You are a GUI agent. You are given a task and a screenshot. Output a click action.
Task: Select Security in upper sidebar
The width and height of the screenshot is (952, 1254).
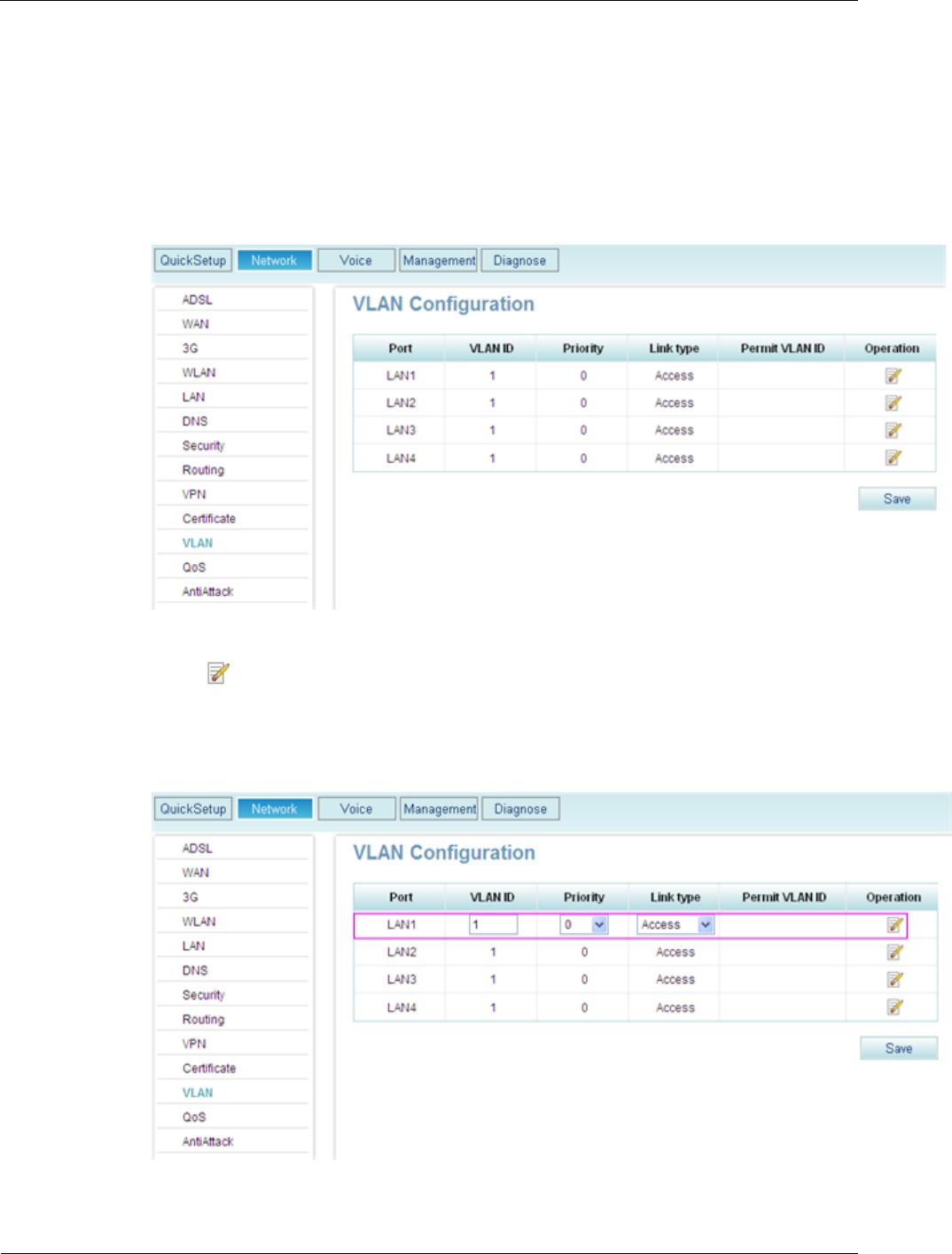pyautogui.click(x=204, y=445)
